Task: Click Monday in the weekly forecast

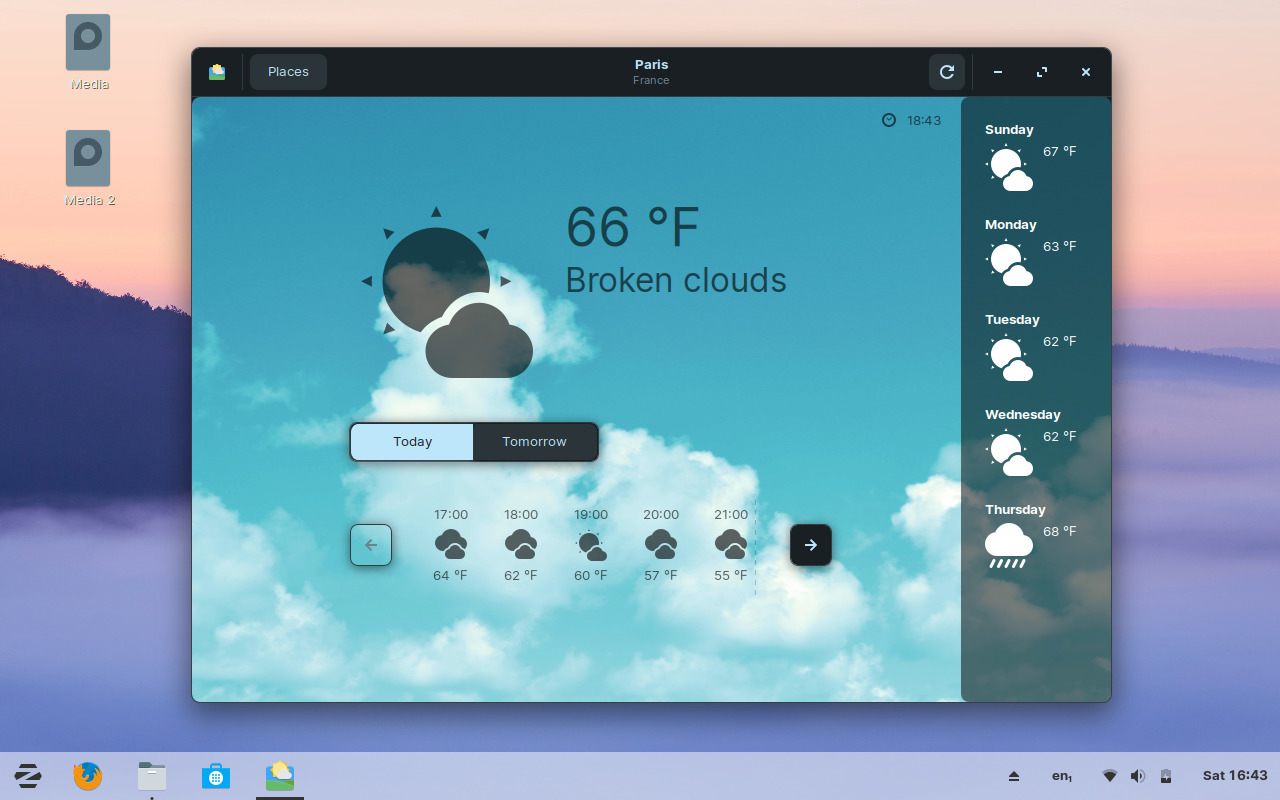Action: (x=1010, y=225)
